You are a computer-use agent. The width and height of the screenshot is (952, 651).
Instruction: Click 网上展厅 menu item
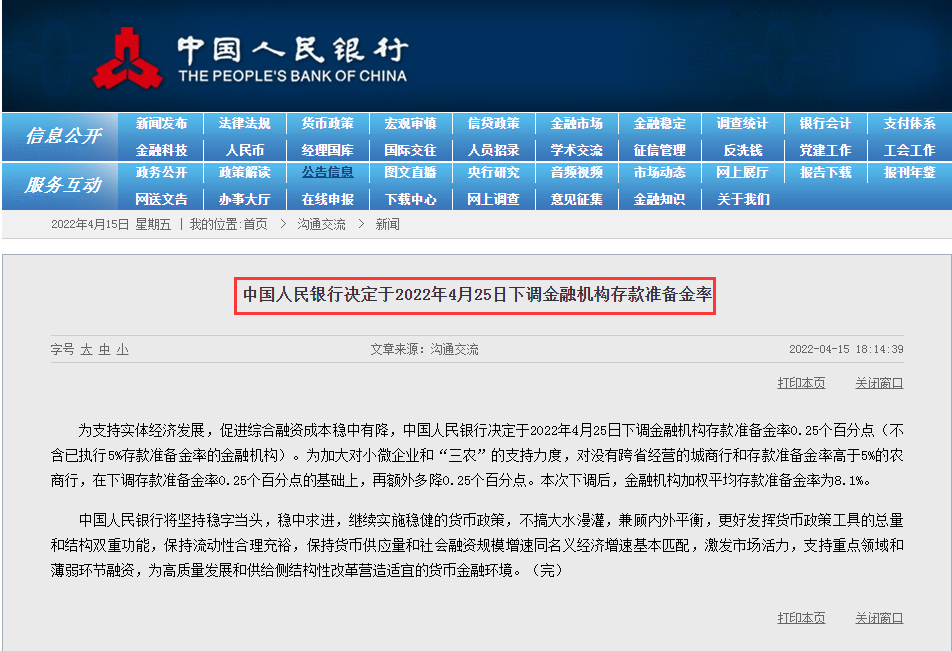(743, 172)
